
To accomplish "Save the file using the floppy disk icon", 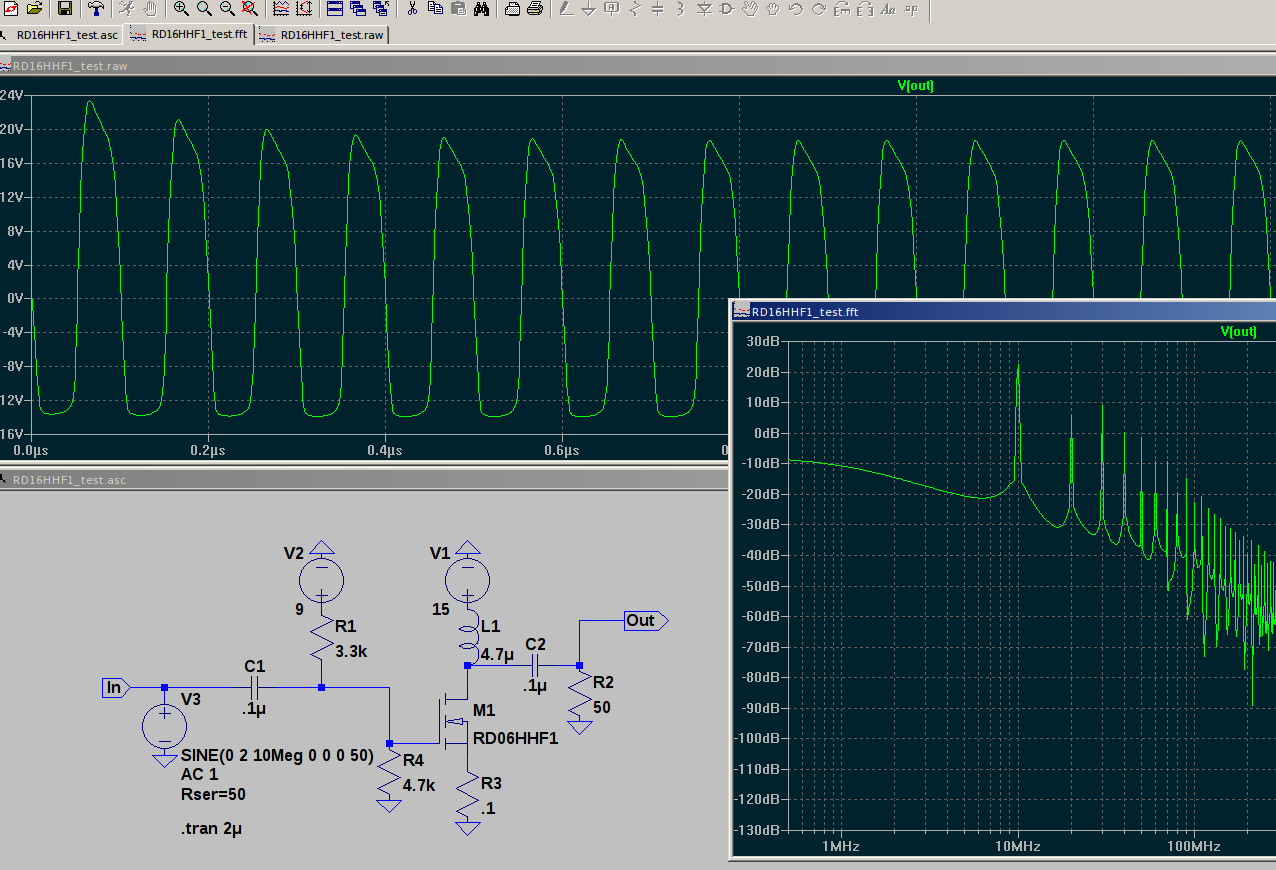I will point(65,9).
